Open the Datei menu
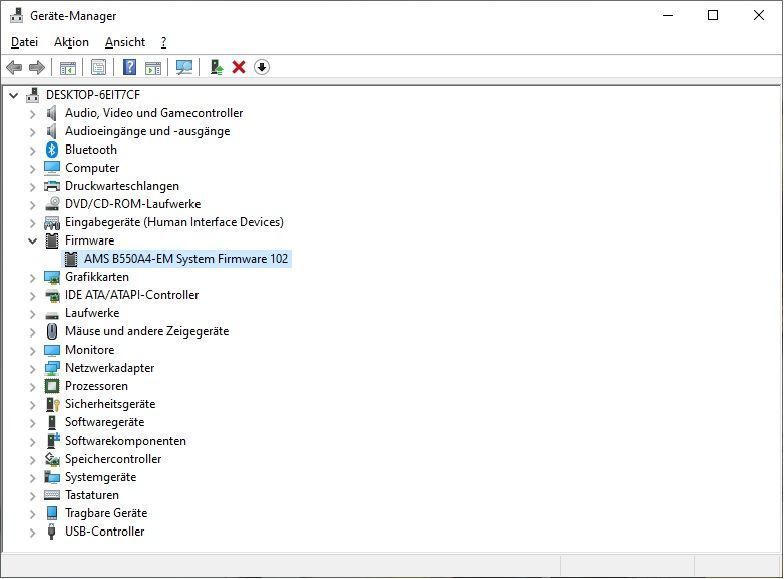Image resolution: width=784 pixels, height=579 pixels. coord(24,42)
